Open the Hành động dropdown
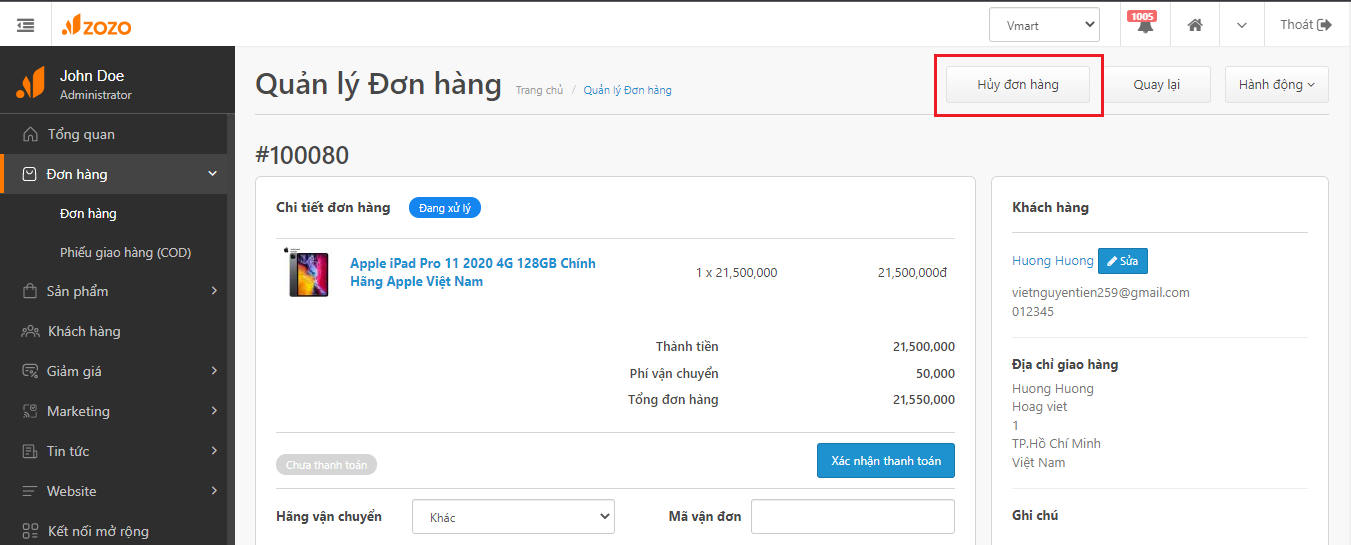Image resolution: width=1351 pixels, height=545 pixels. (1277, 85)
